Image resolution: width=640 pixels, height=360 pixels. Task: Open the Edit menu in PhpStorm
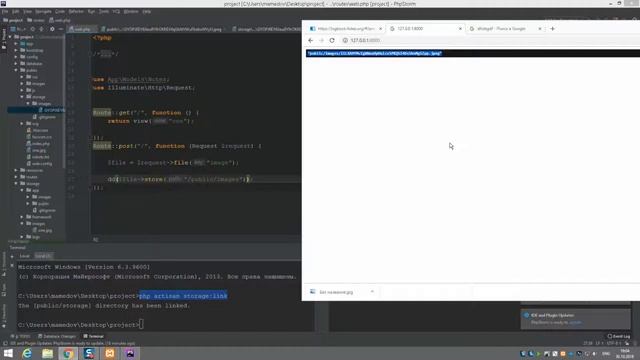coord(15,11)
